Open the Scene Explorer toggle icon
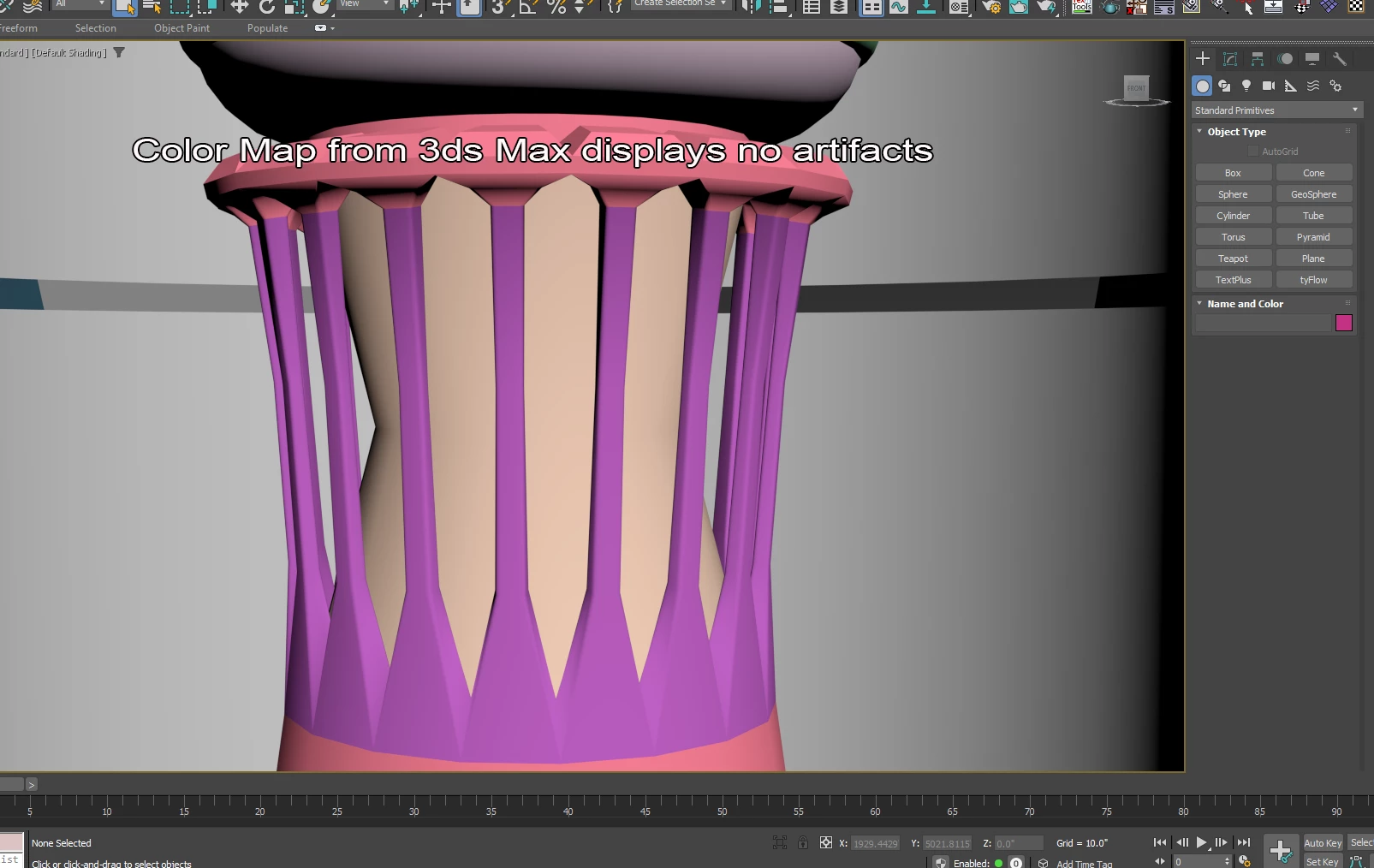1374x868 pixels. (x=812, y=7)
